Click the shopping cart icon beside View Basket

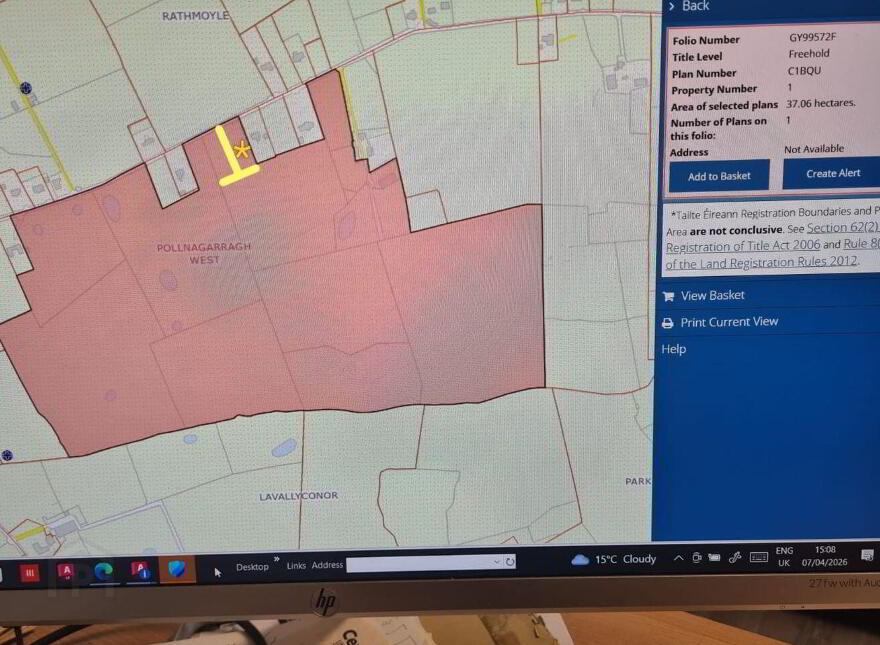[668, 296]
